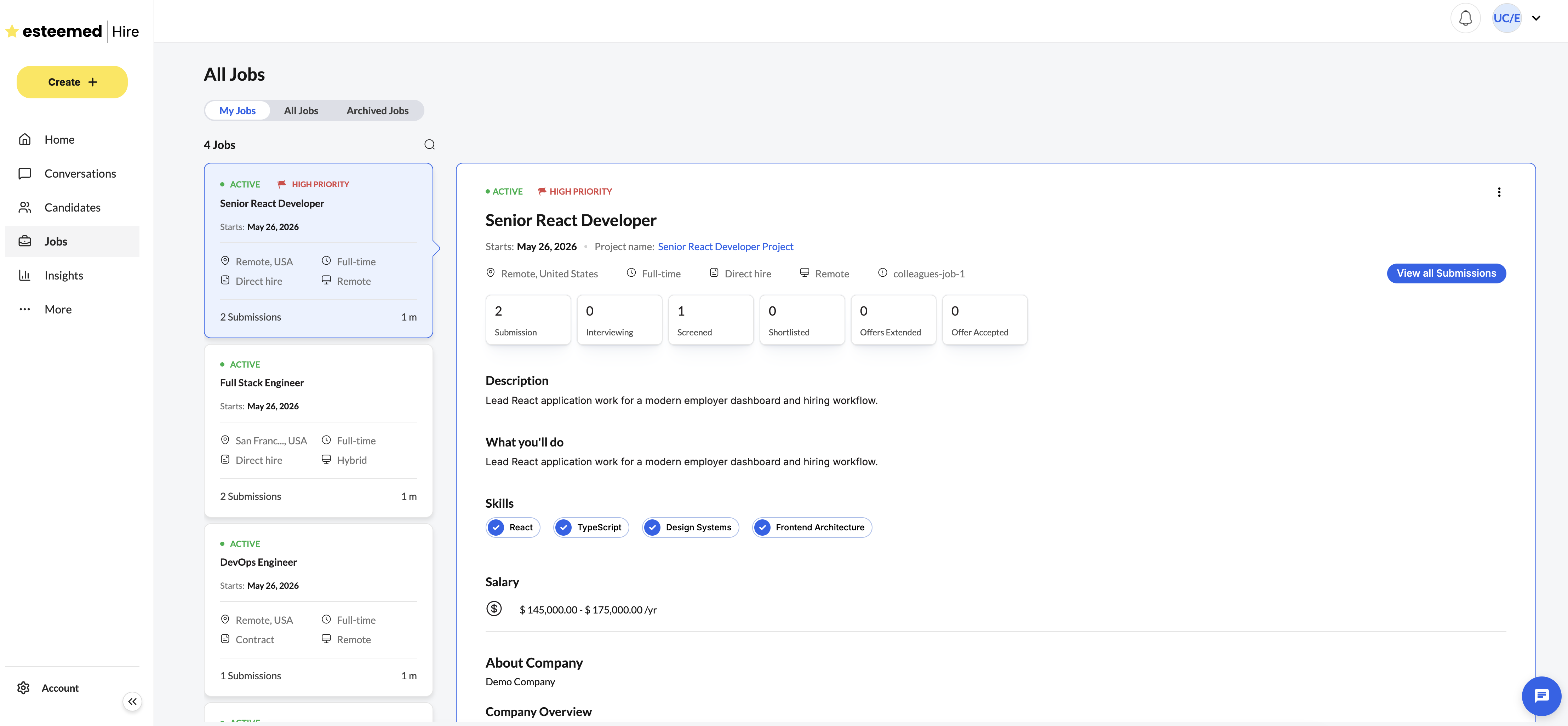Click the React skill checkmark chip
This screenshot has width=1568, height=726.
pos(513,528)
